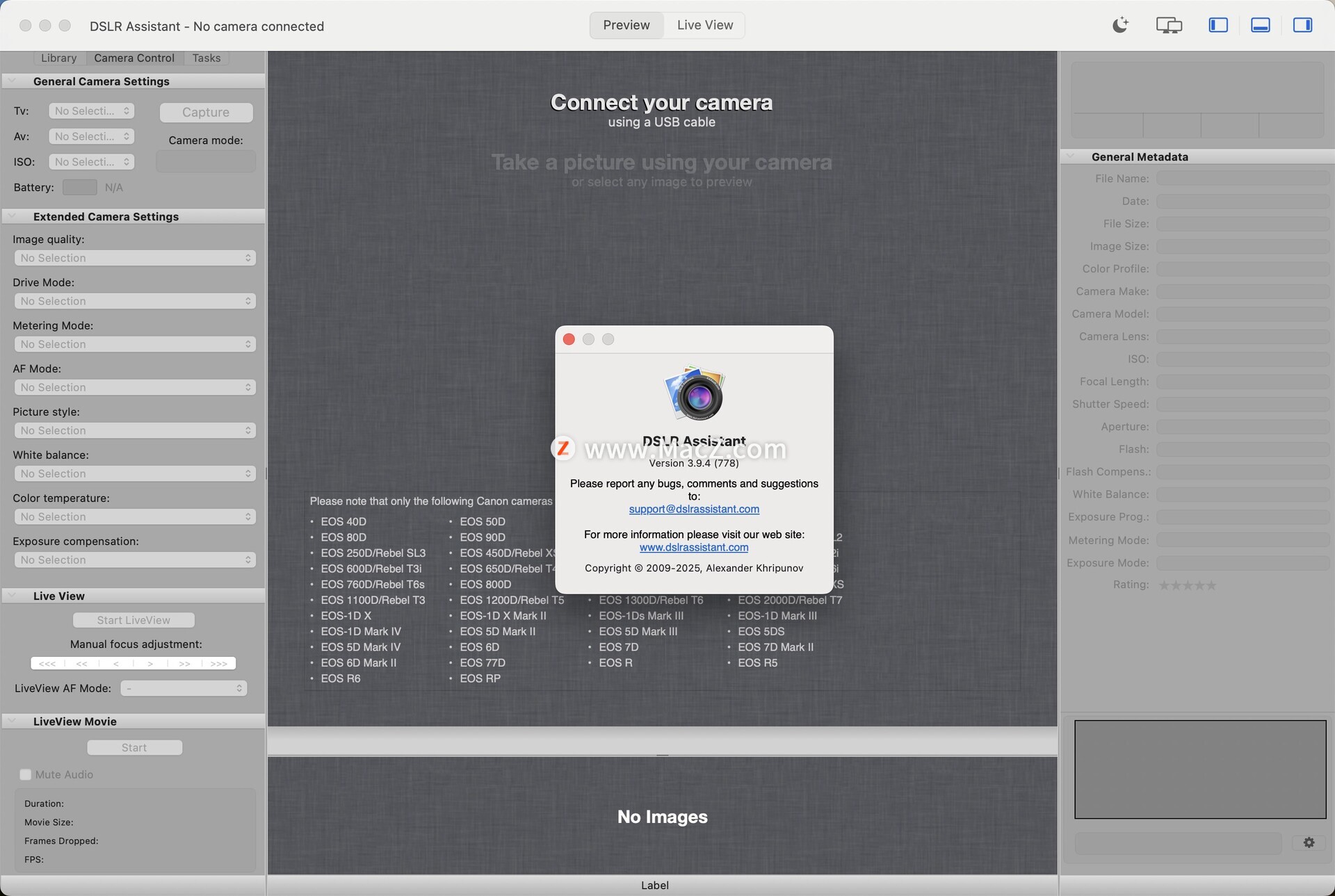Toggle the bottom panel icon
This screenshot has height=896, width=1335.
pos(1261,25)
